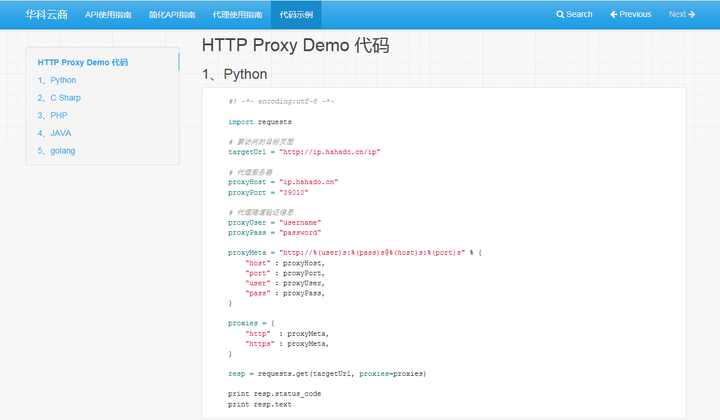Image resolution: width=720 pixels, height=420 pixels.
Task: Open the PHP sidebar entry
Action: (x=52, y=115)
